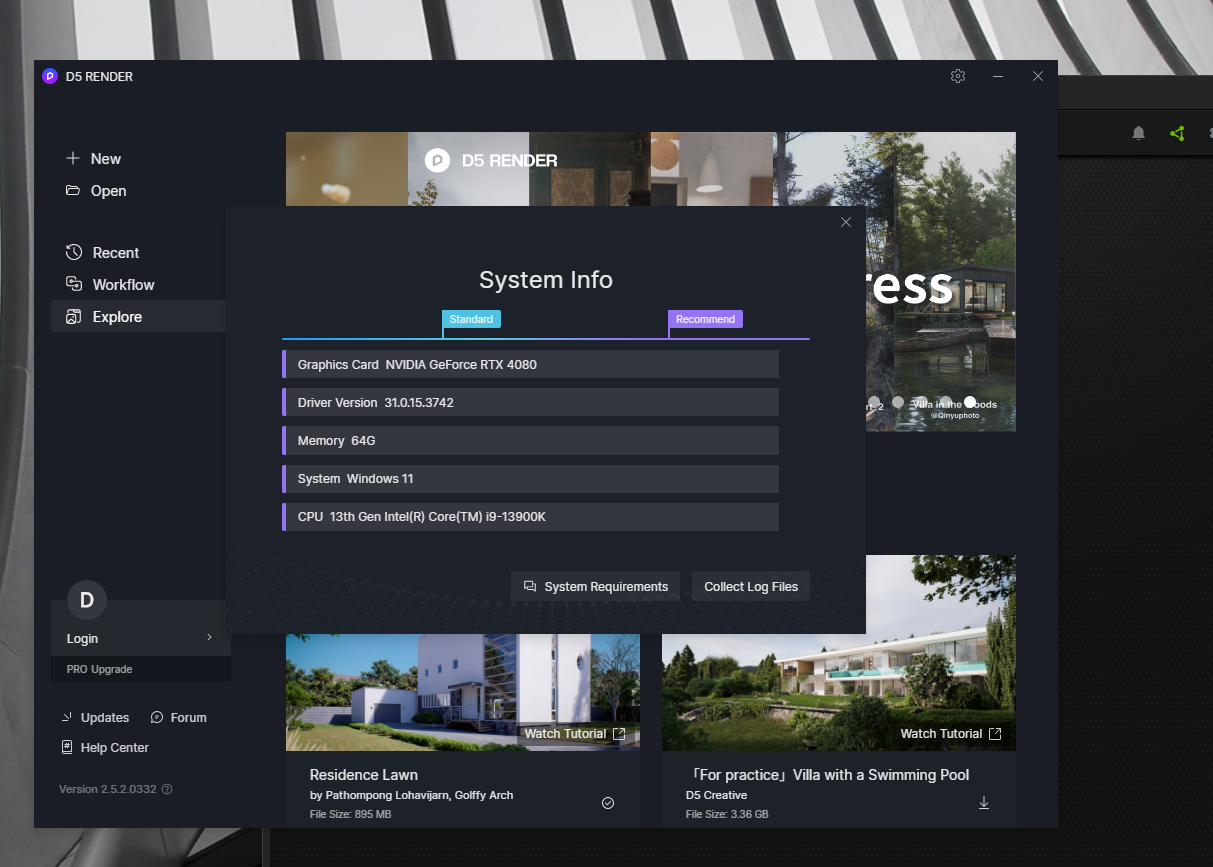Click the Recommend marker label
Screen dimensions: 1213x867
point(705,319)
